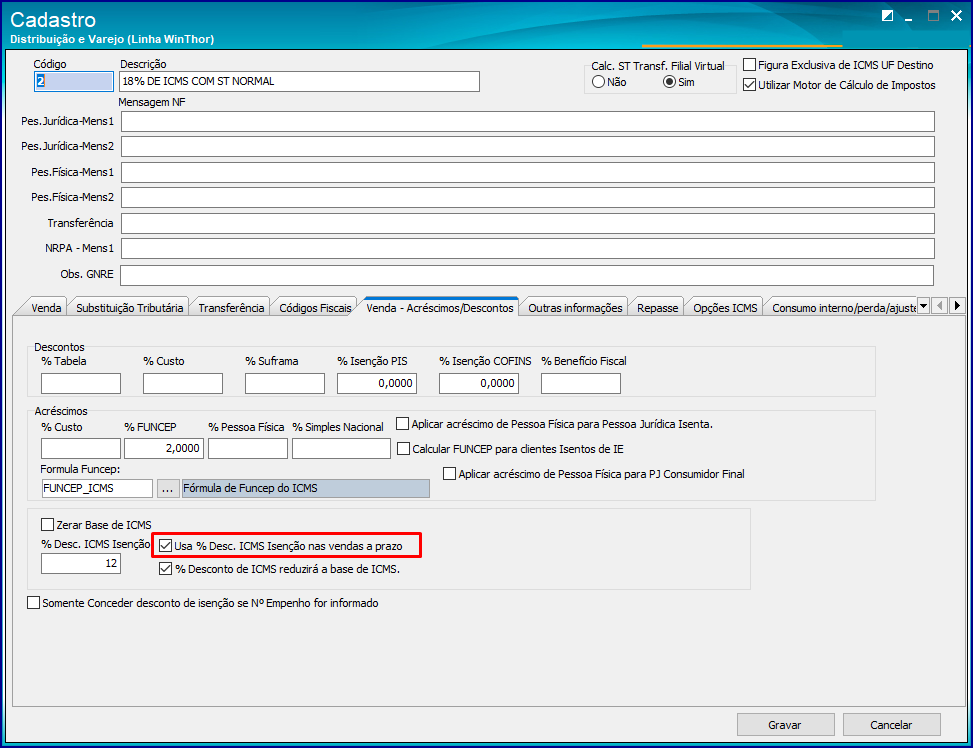973x748 pixels.
Task: Switch to the Venda tab
Action: click(x=46, y=308)
